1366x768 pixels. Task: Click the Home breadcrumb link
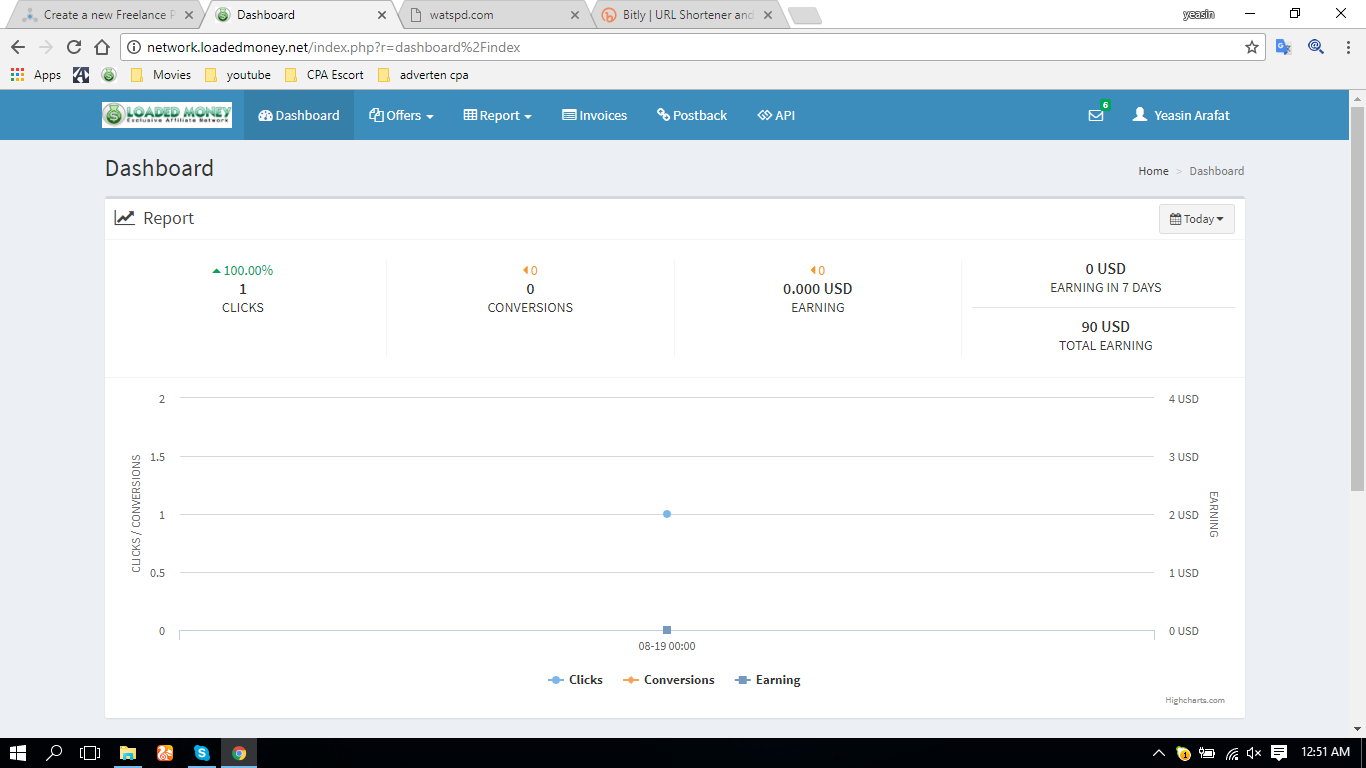(x=1153, y=171)
